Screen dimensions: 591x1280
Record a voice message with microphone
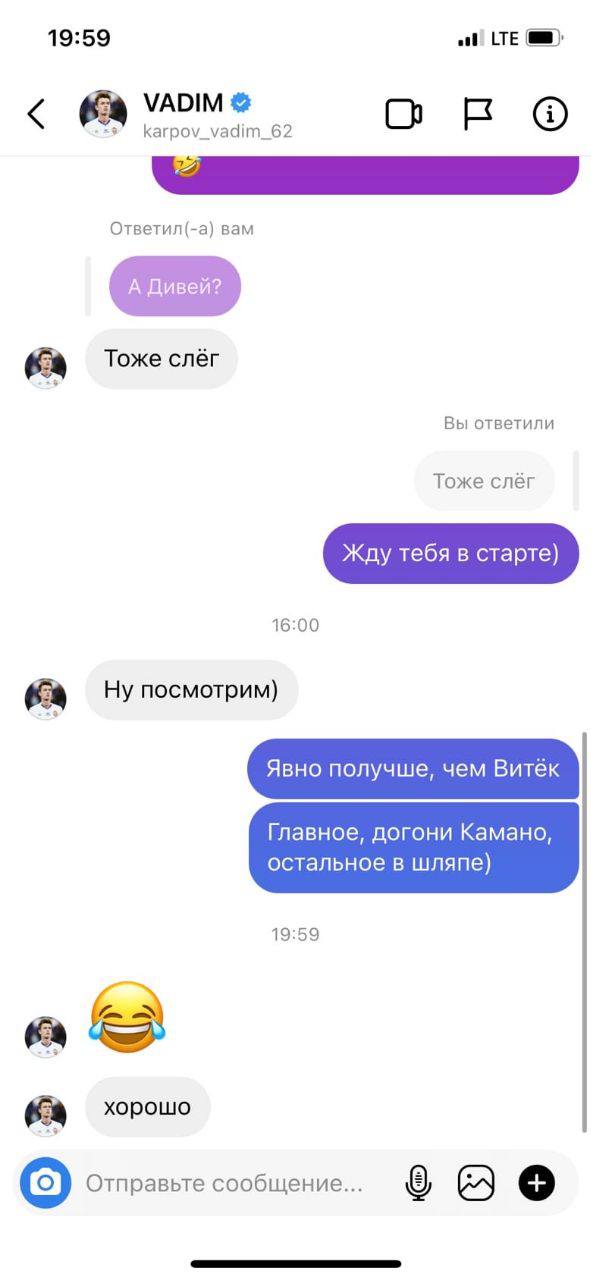pyautogui.click(x=418, y=1183)
